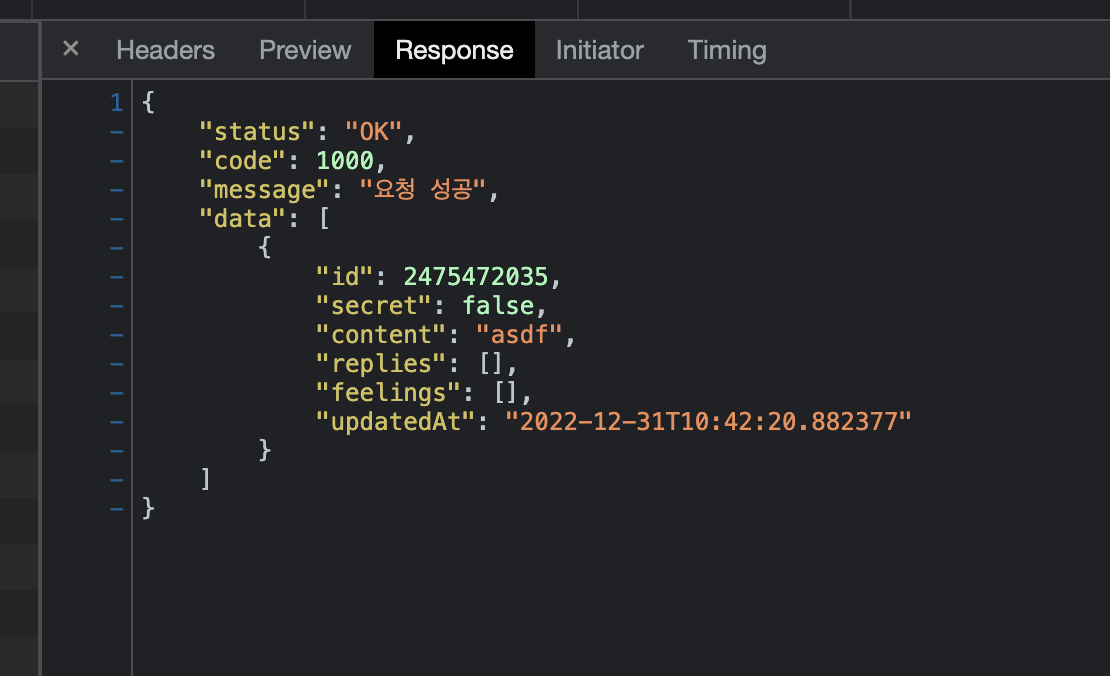
Task: Go to the Initiator tab
Action: click(600, 50)
